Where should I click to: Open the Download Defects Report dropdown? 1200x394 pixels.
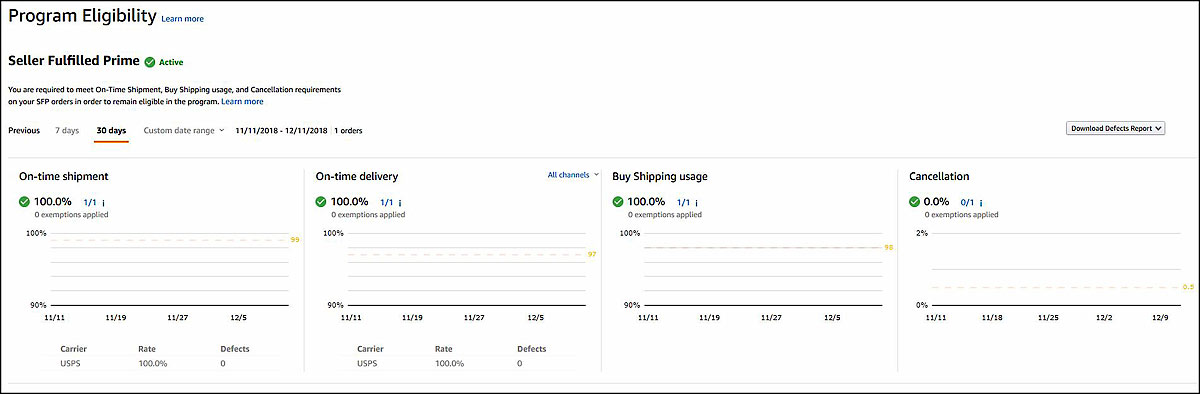tap(1117, 129)
